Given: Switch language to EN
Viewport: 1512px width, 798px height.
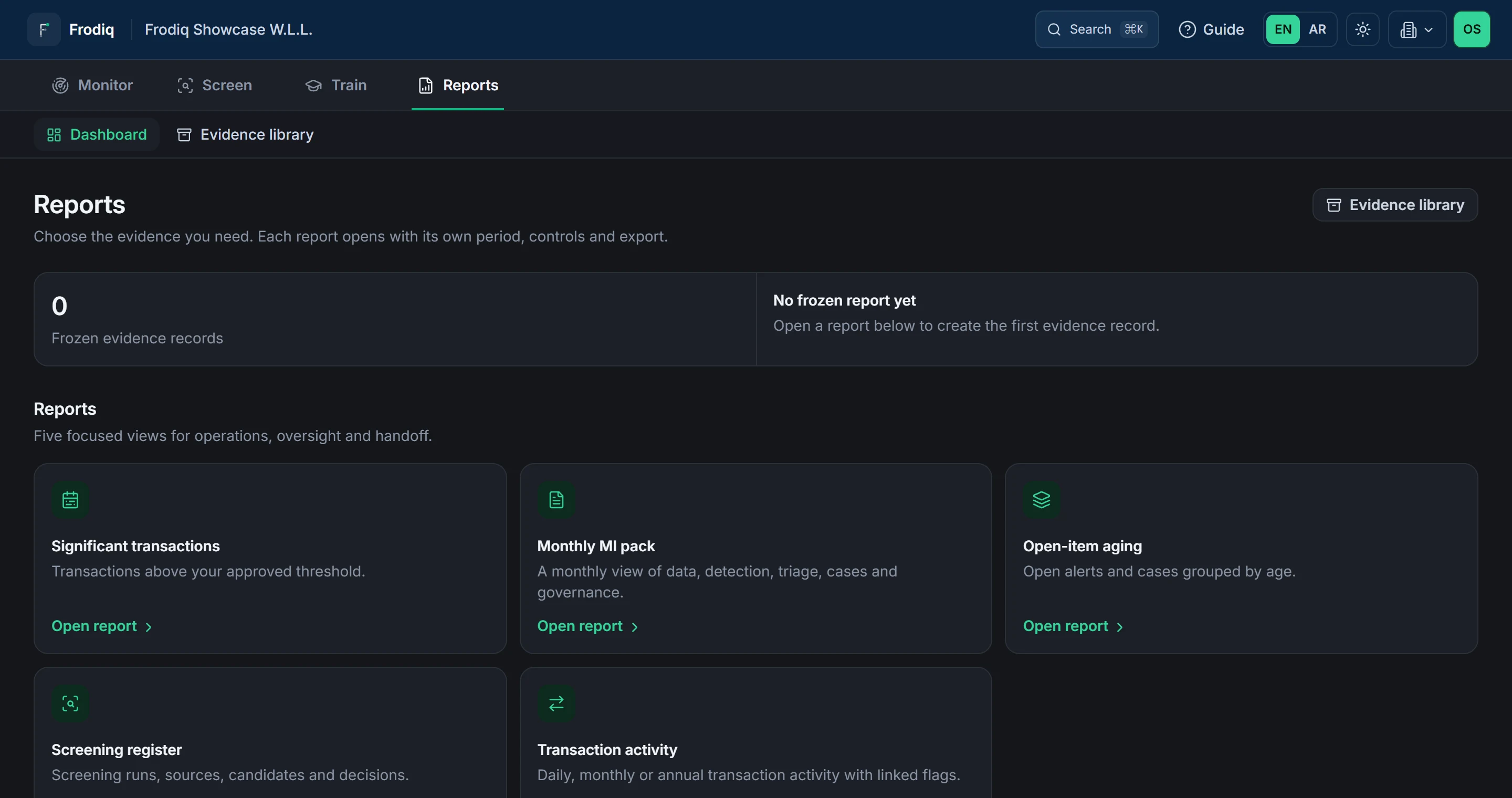Looking at the screenshot, I should [x=1283, y=29].
